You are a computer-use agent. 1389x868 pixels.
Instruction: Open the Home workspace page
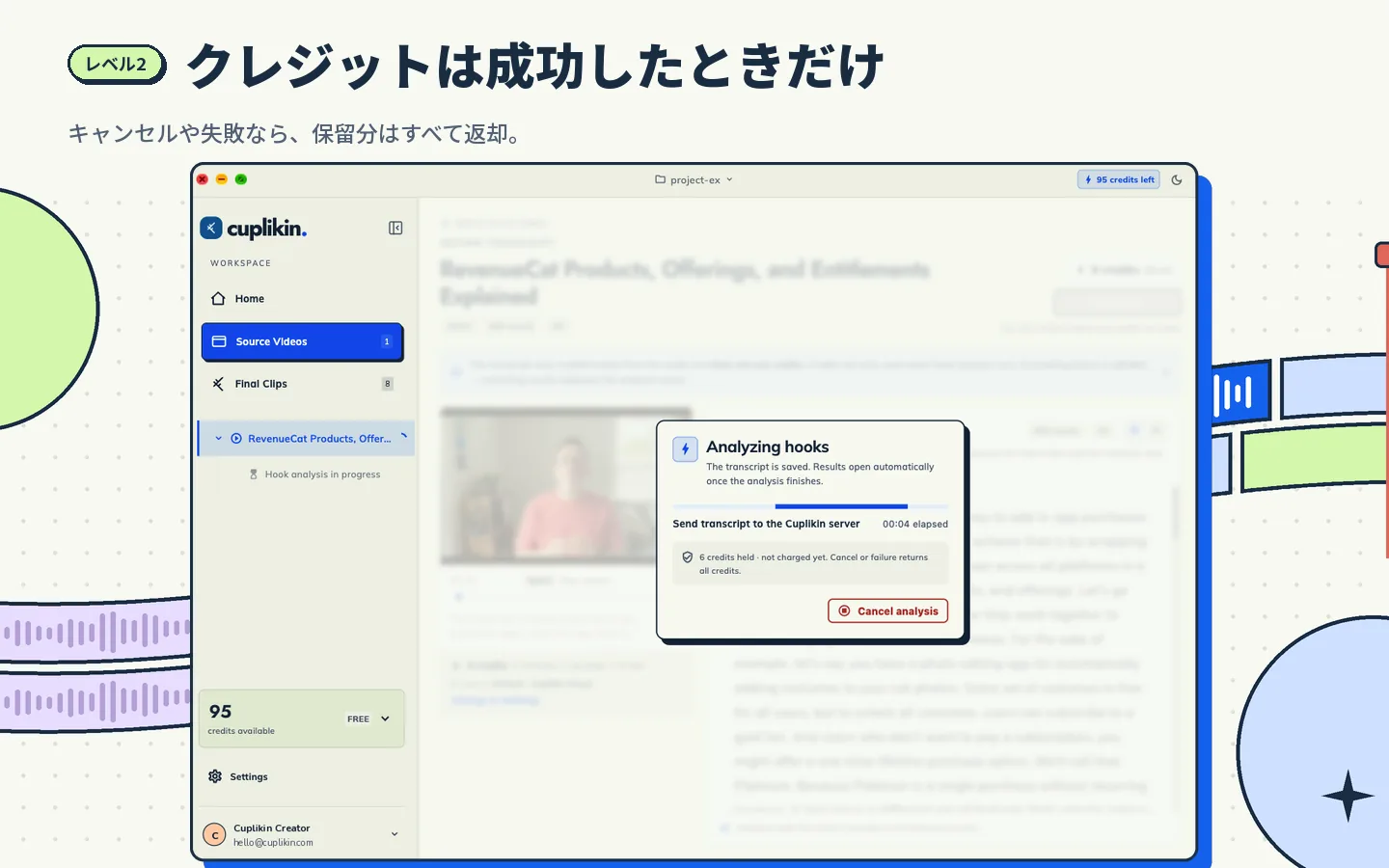tap(302, 299)
